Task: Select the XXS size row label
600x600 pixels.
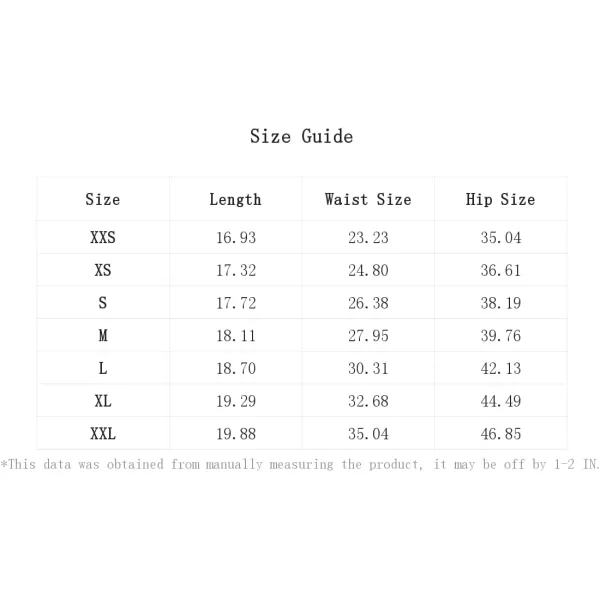Action: click(103, 237)
